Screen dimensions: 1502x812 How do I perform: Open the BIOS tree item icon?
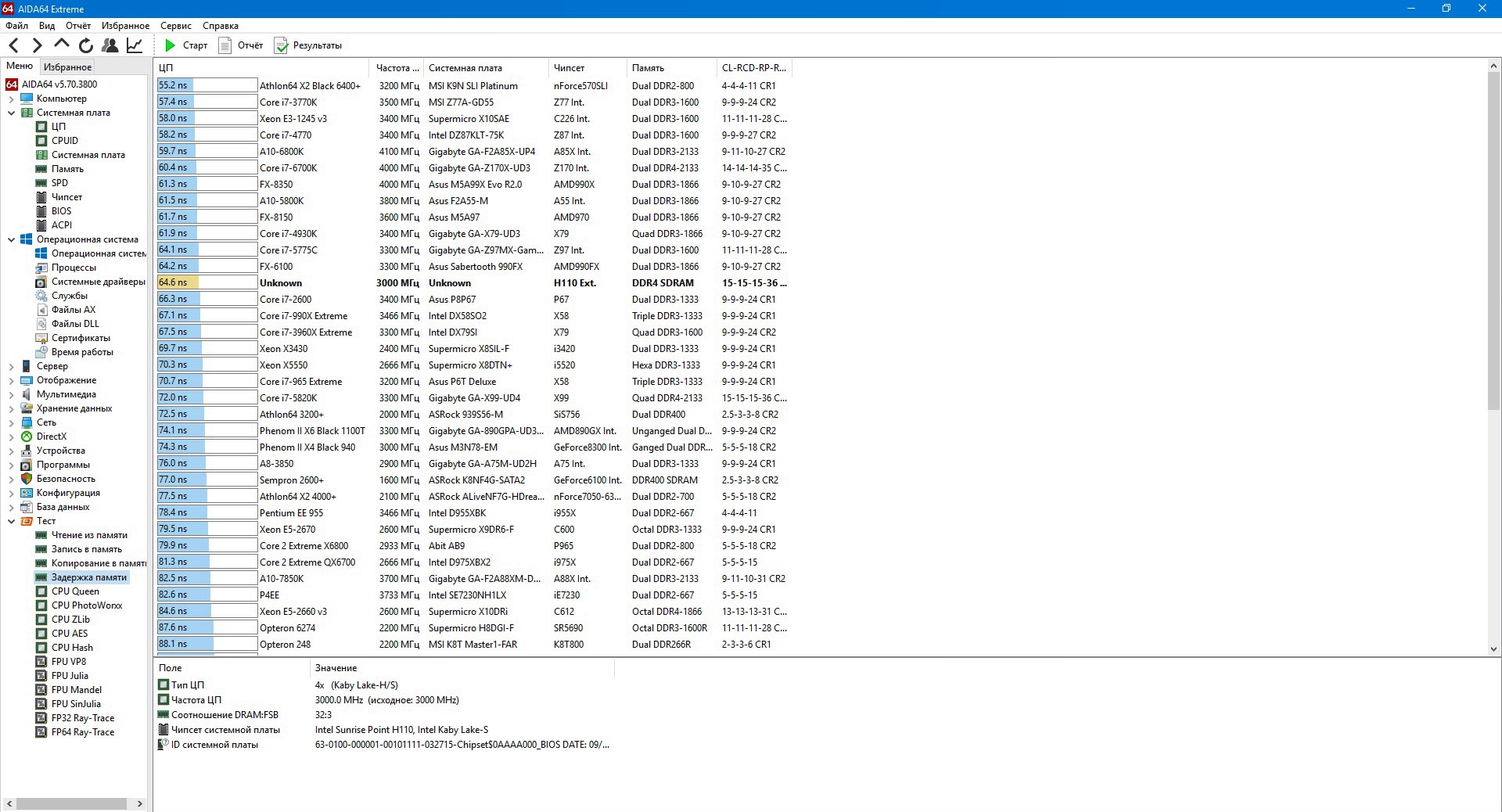pos(41,211)
